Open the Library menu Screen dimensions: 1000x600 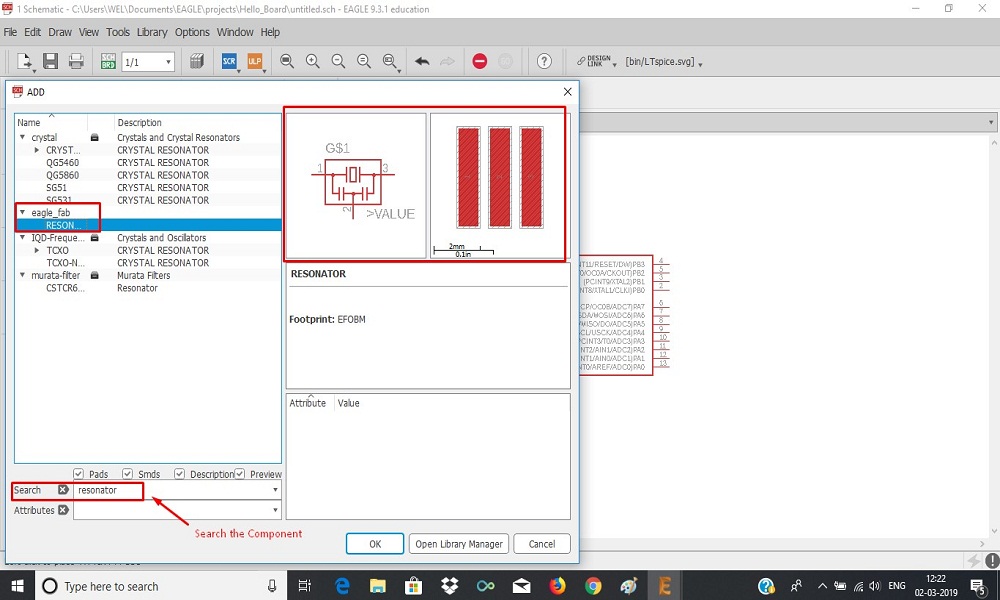(x=152, y=32)
